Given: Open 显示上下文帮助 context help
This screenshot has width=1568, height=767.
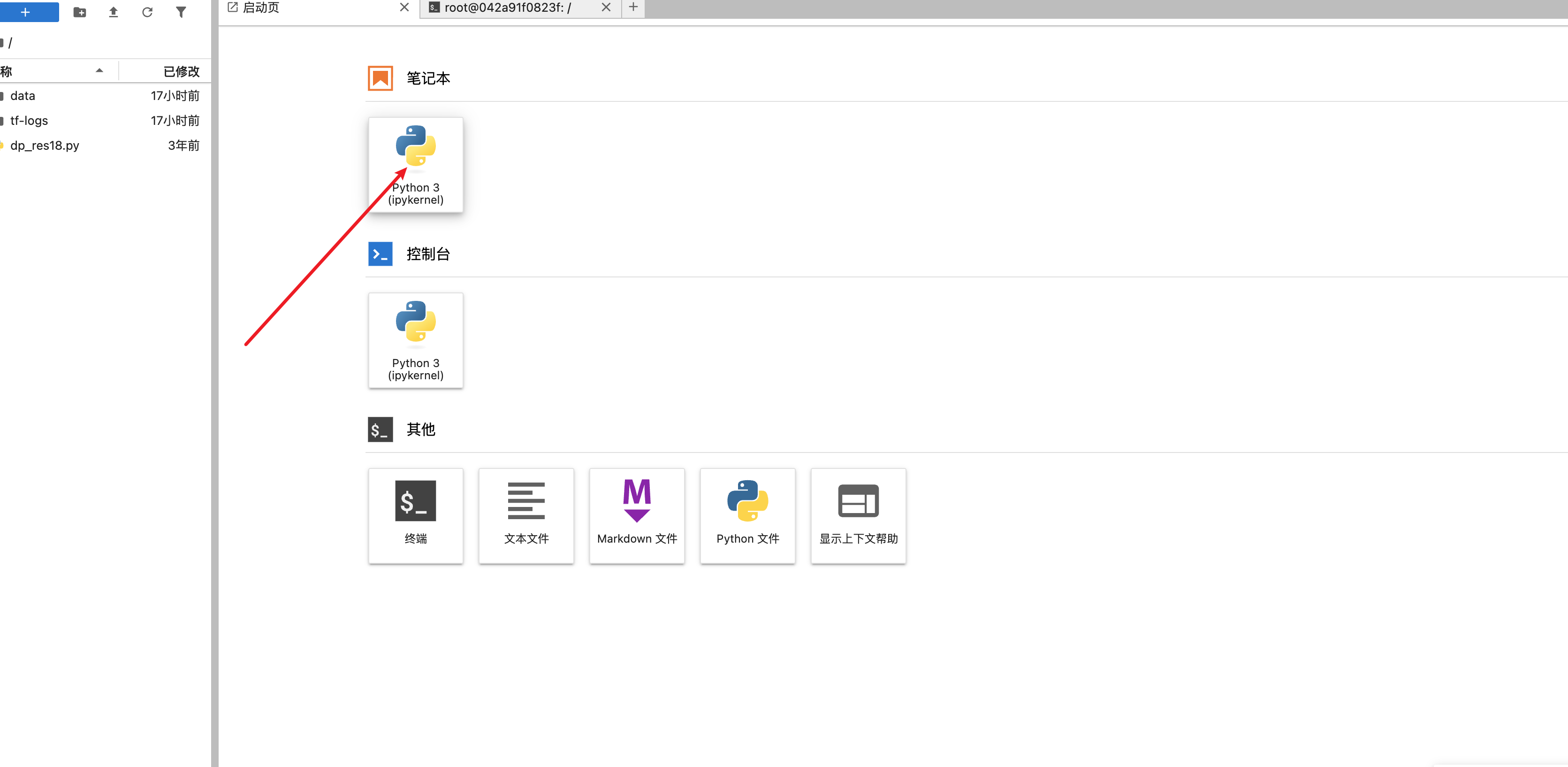Looking at the screenshot, I should [858, 515].
